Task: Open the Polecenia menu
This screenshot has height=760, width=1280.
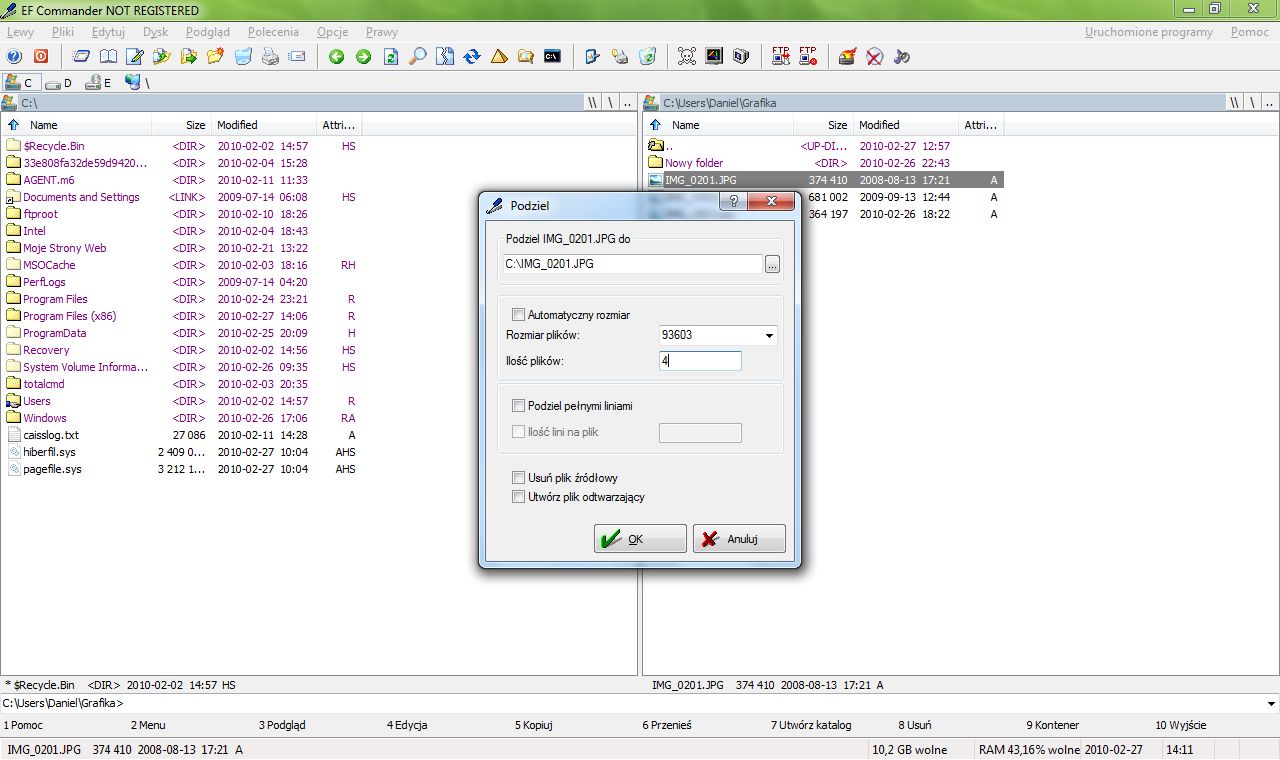Action: tap(273, 32)
